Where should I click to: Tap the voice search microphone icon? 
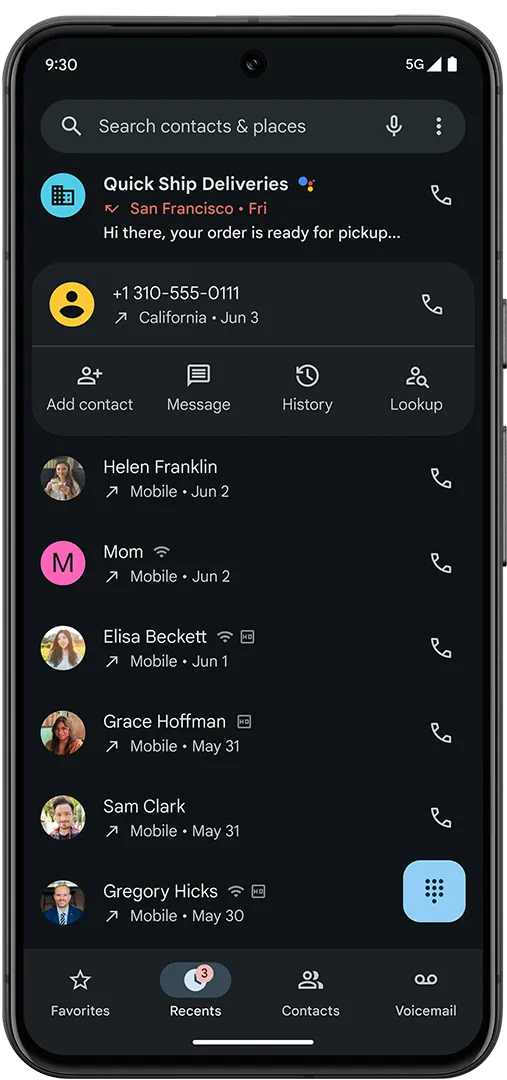pos(394,126)
